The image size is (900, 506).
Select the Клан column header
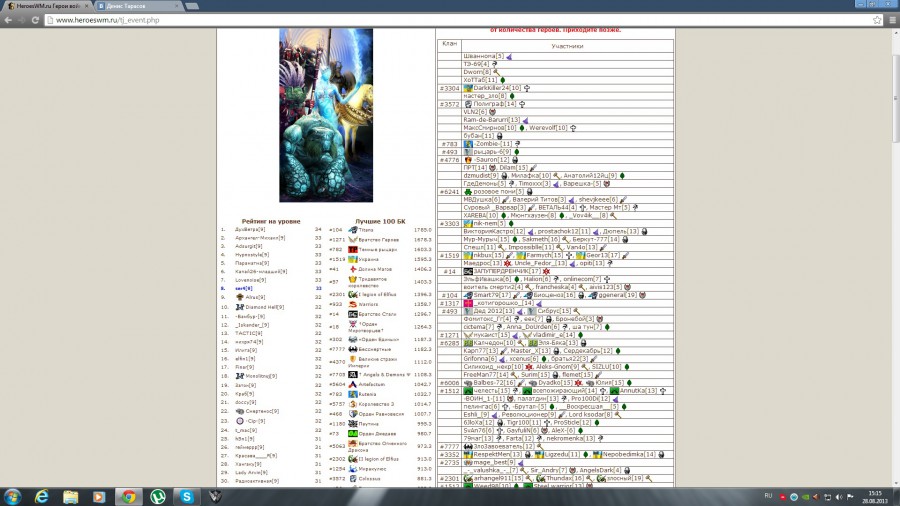pyautogui.click(x=449, y=44)
